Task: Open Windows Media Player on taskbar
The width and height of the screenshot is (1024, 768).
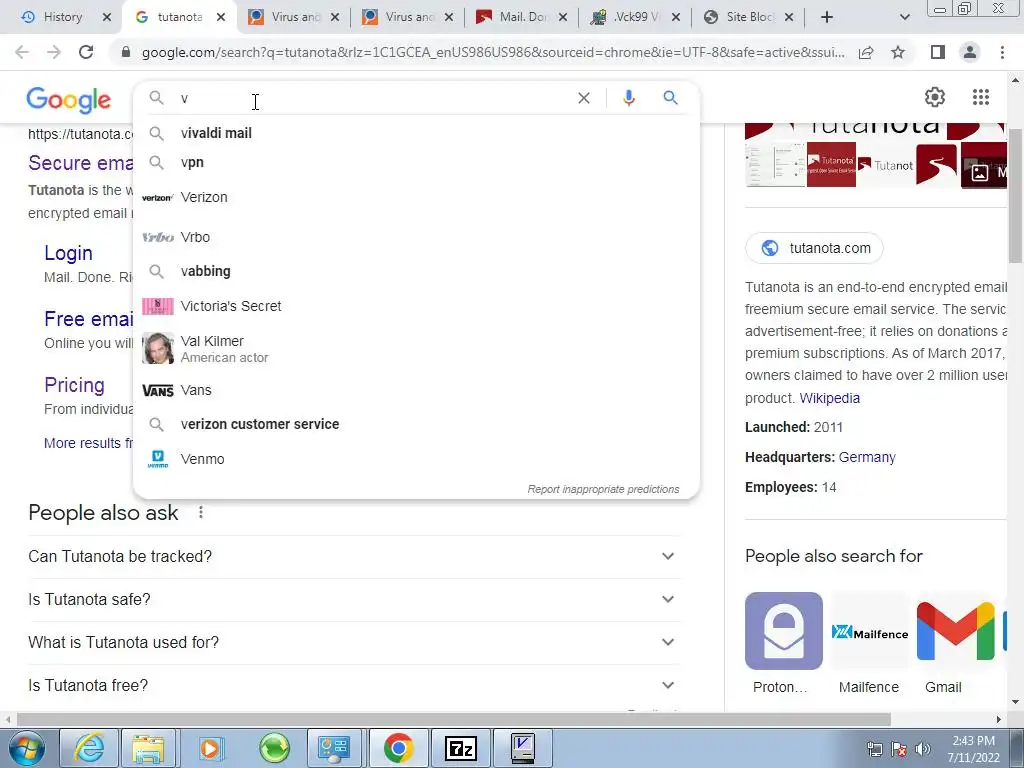Action: (211, 748)
